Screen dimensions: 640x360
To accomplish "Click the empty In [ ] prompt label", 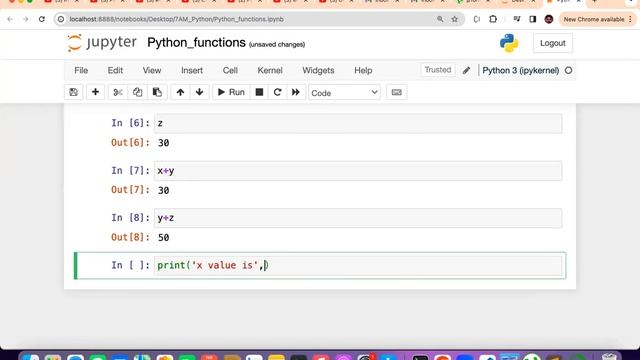I will [130, 265].
